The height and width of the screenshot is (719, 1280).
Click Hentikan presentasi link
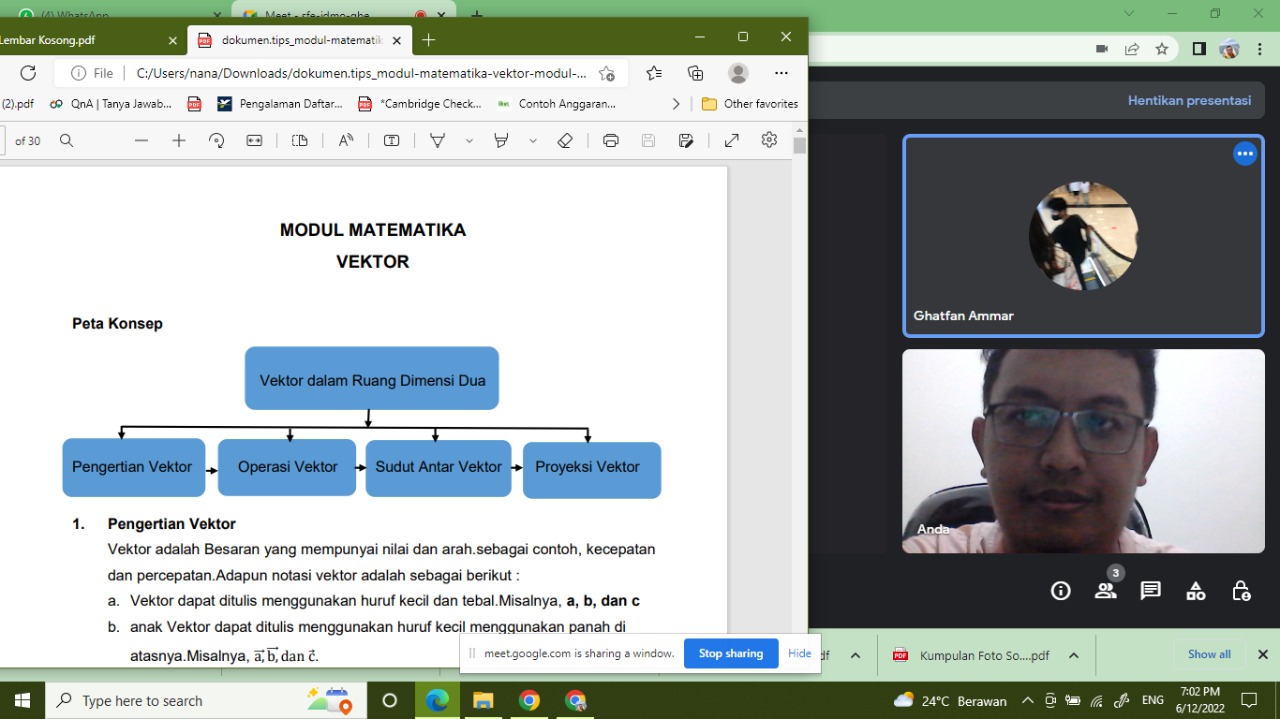[1189, 100]
